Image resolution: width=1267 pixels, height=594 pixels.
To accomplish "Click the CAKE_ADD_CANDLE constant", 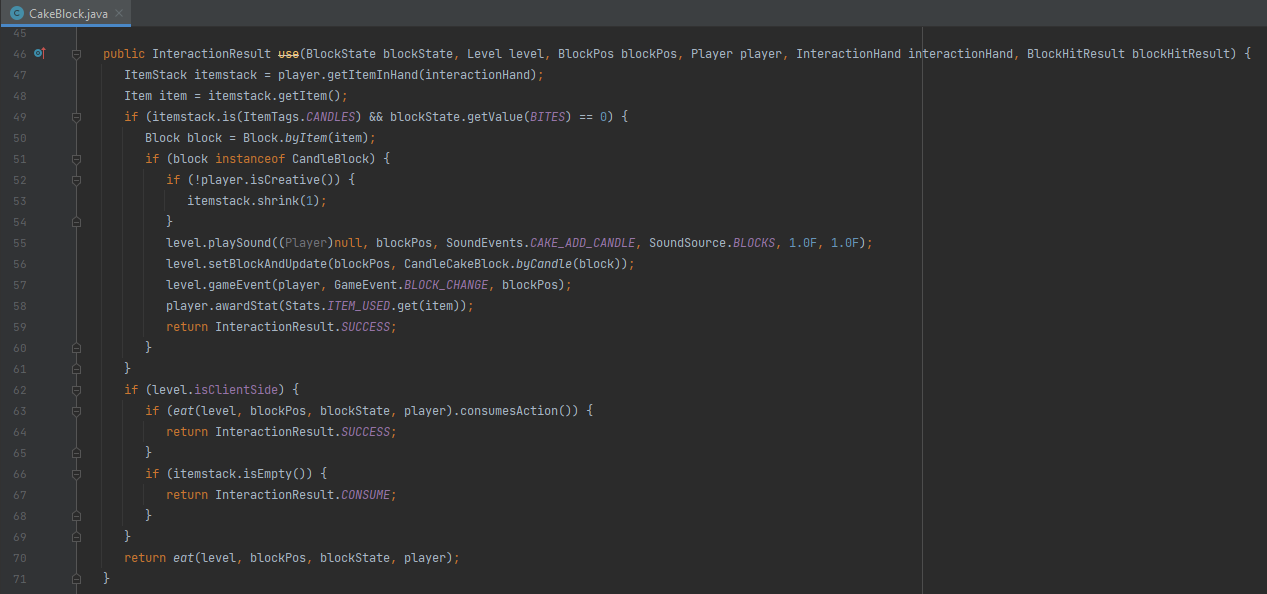I will coord(584,243).
